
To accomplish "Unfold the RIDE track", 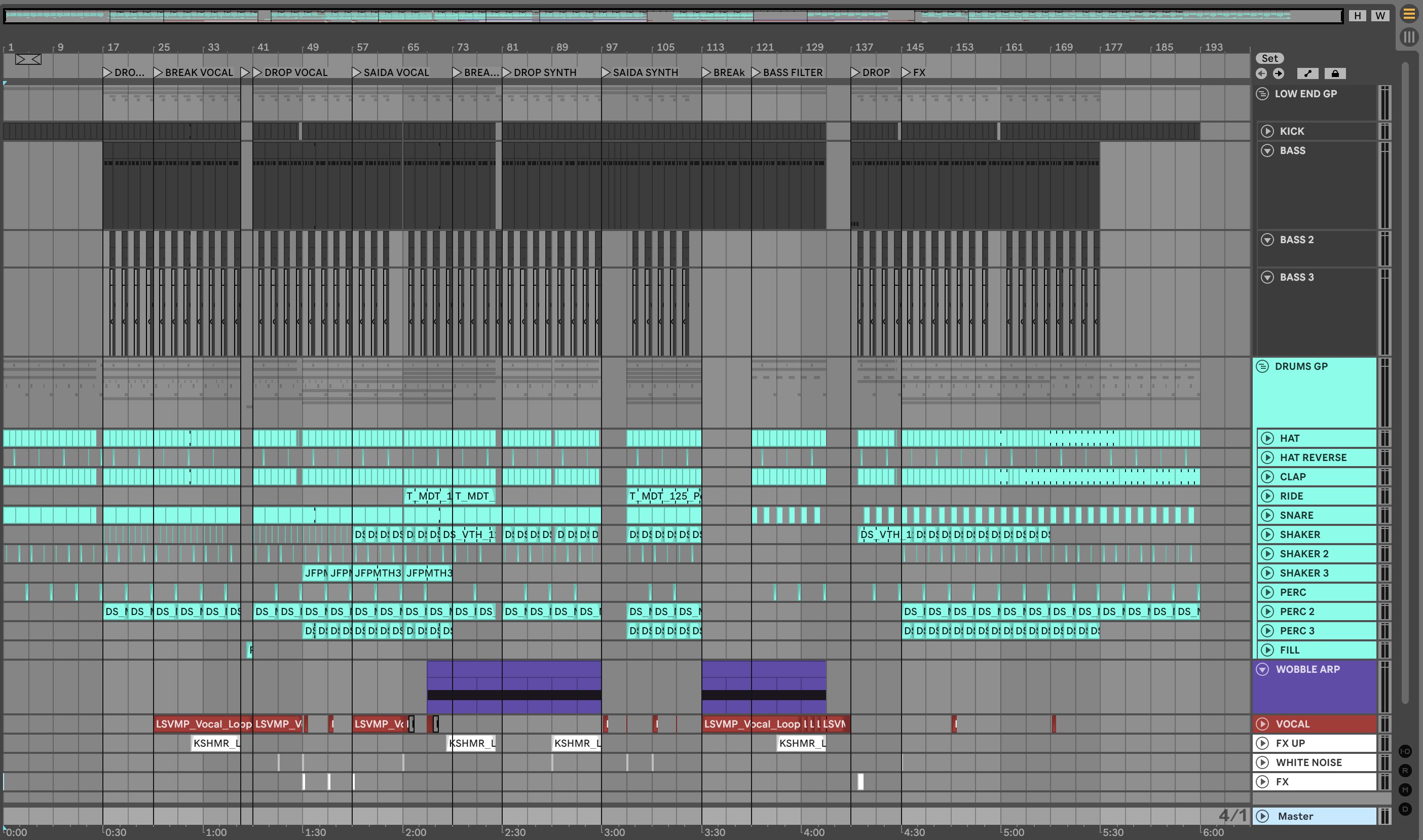I will (1267, 497).
